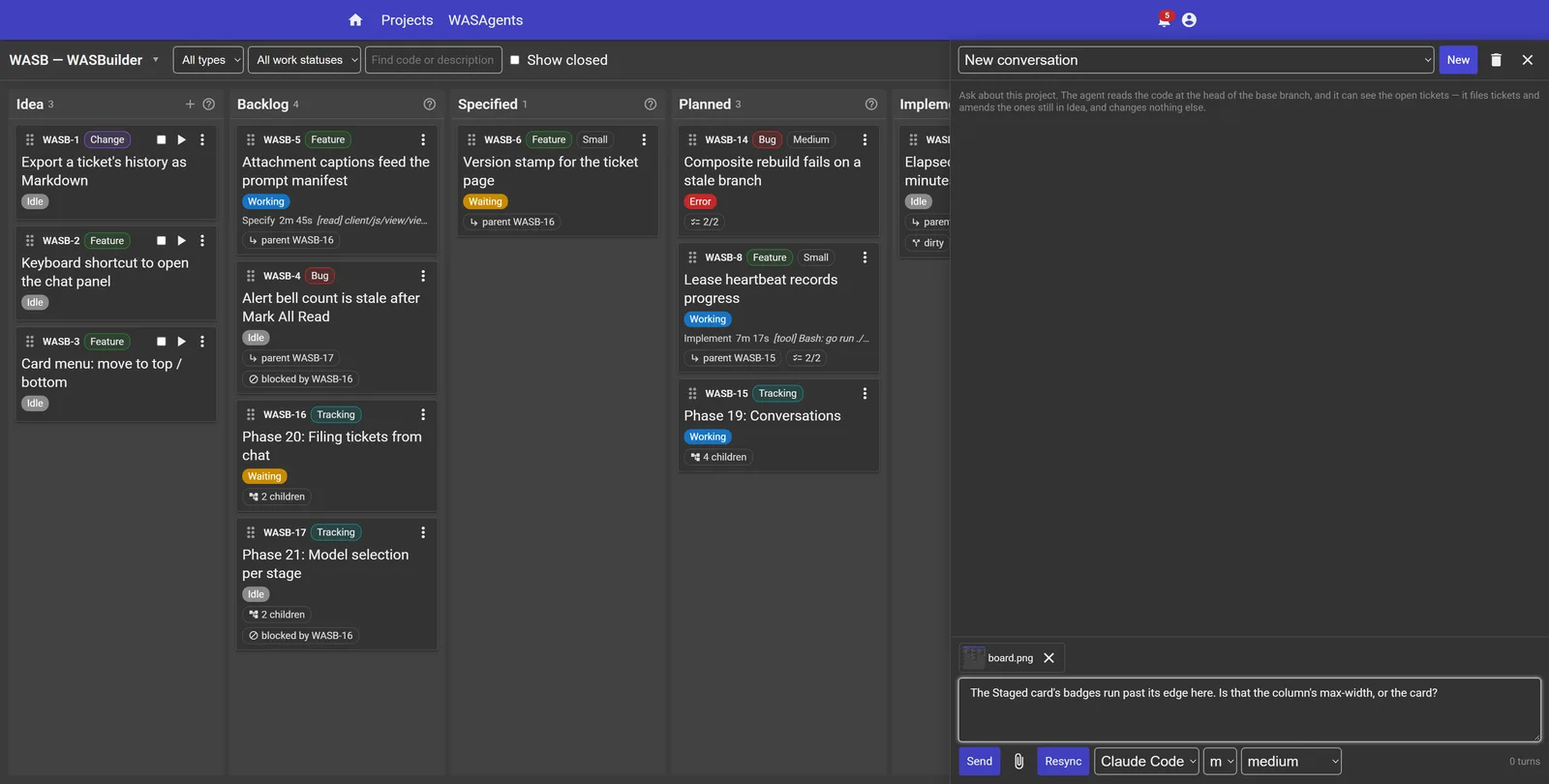Open the WASB-4 card menu
The width and height of the screenshot is (1549, 784).
tap(423, 276)
